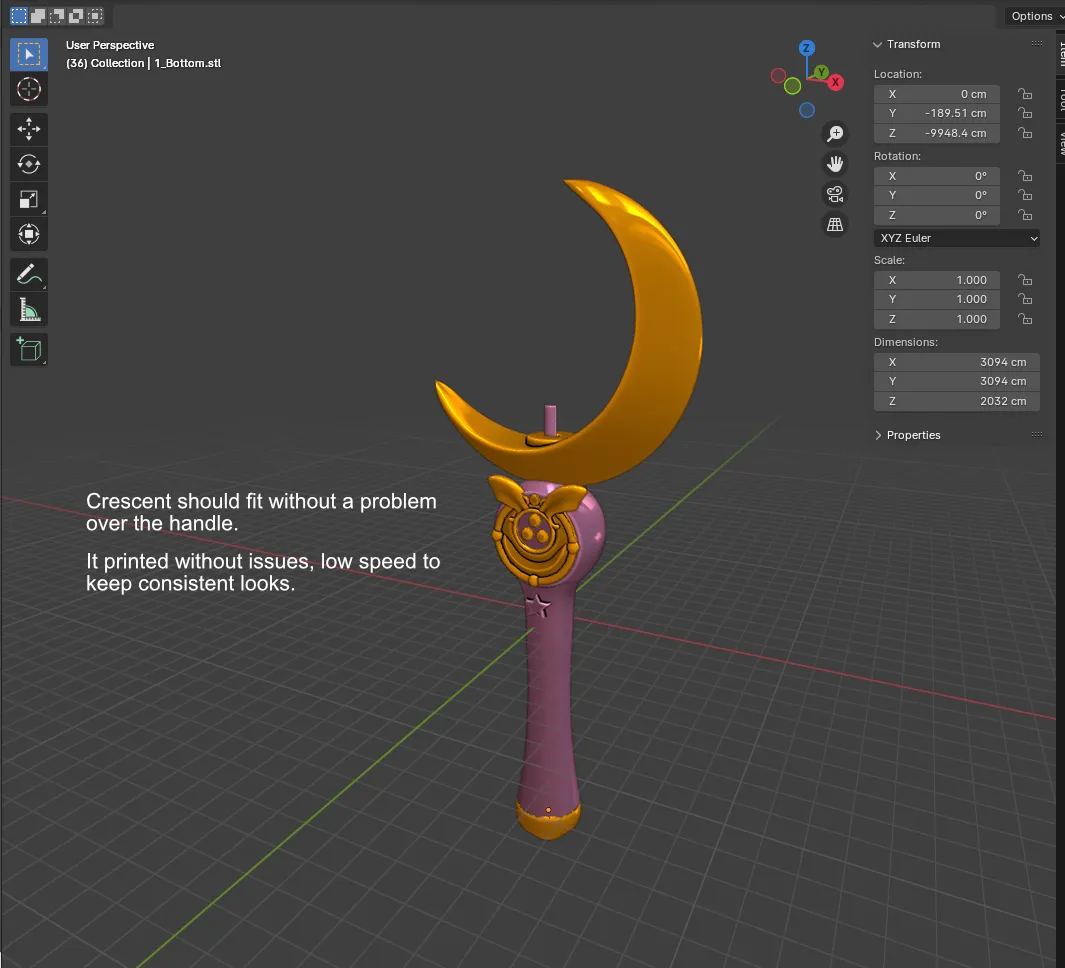Lock Scale X value
Image resolution: width=1065 pixels, height=968 pixels.
pos(1025,280)
